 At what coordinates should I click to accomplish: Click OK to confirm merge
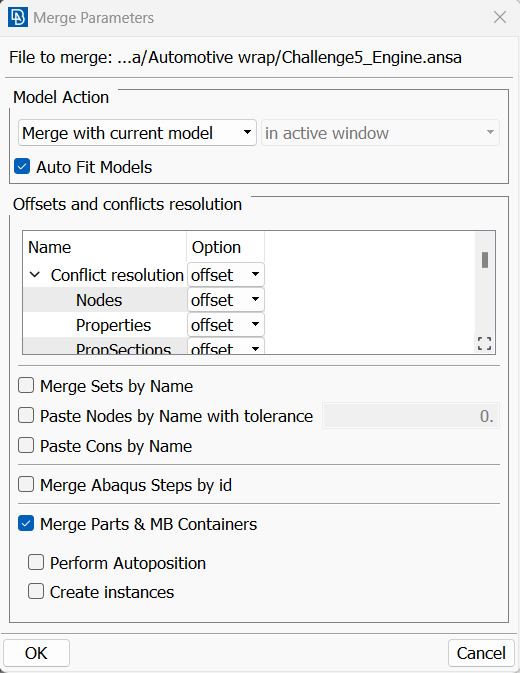pos(36,653)
